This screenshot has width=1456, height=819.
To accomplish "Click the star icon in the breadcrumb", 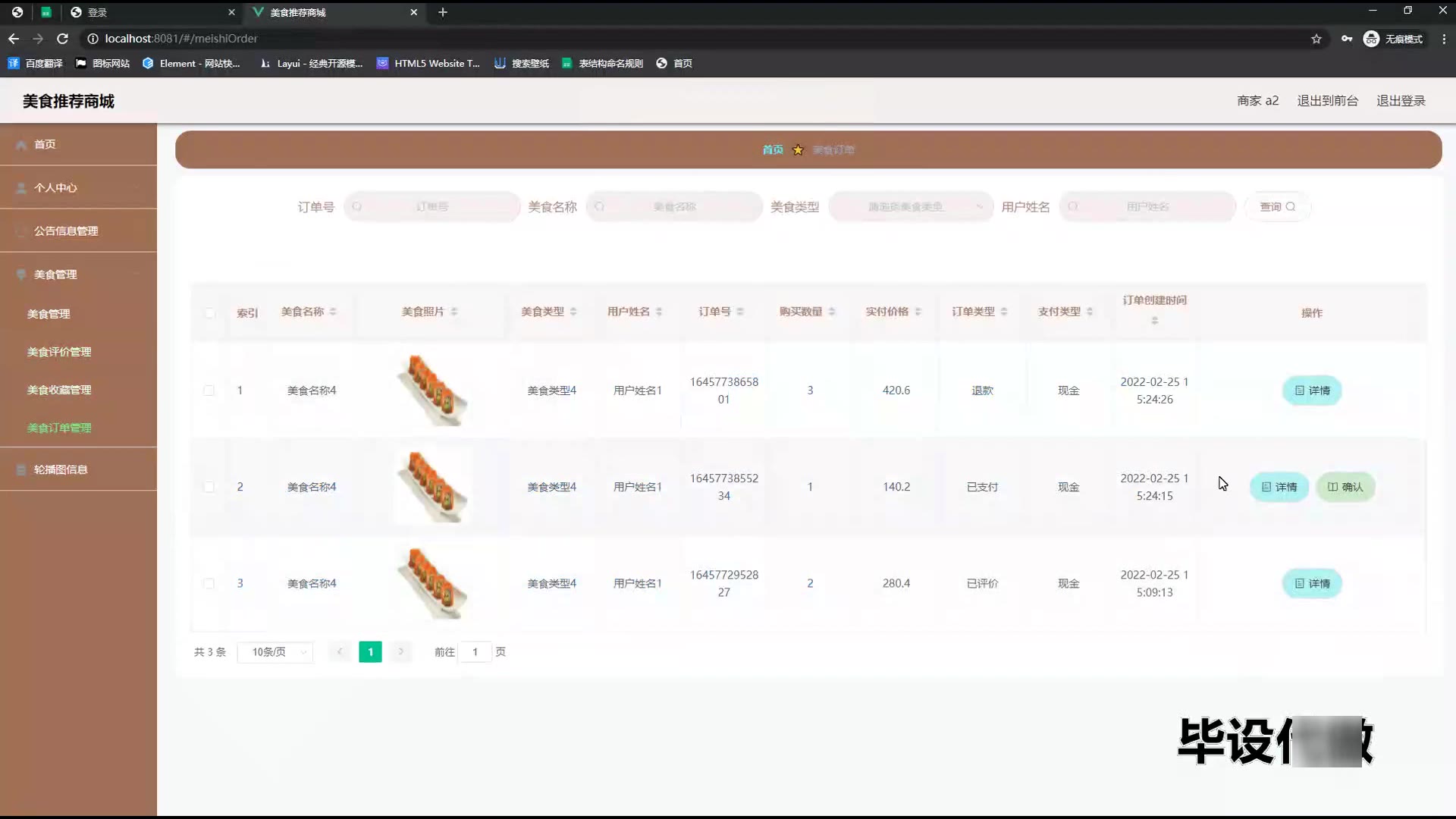I will point(798,150).
